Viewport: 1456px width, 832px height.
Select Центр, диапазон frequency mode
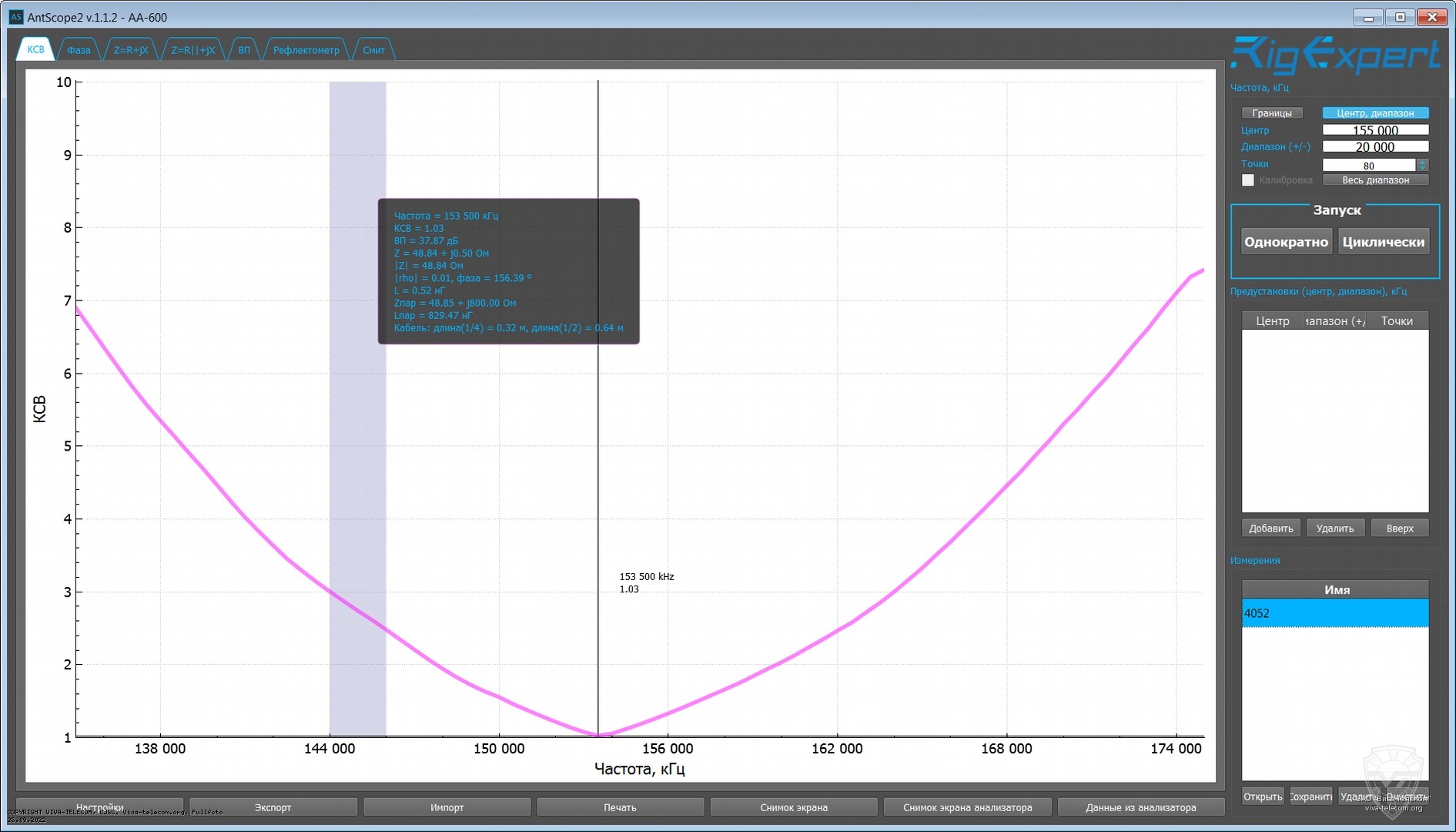[1374, 113]
